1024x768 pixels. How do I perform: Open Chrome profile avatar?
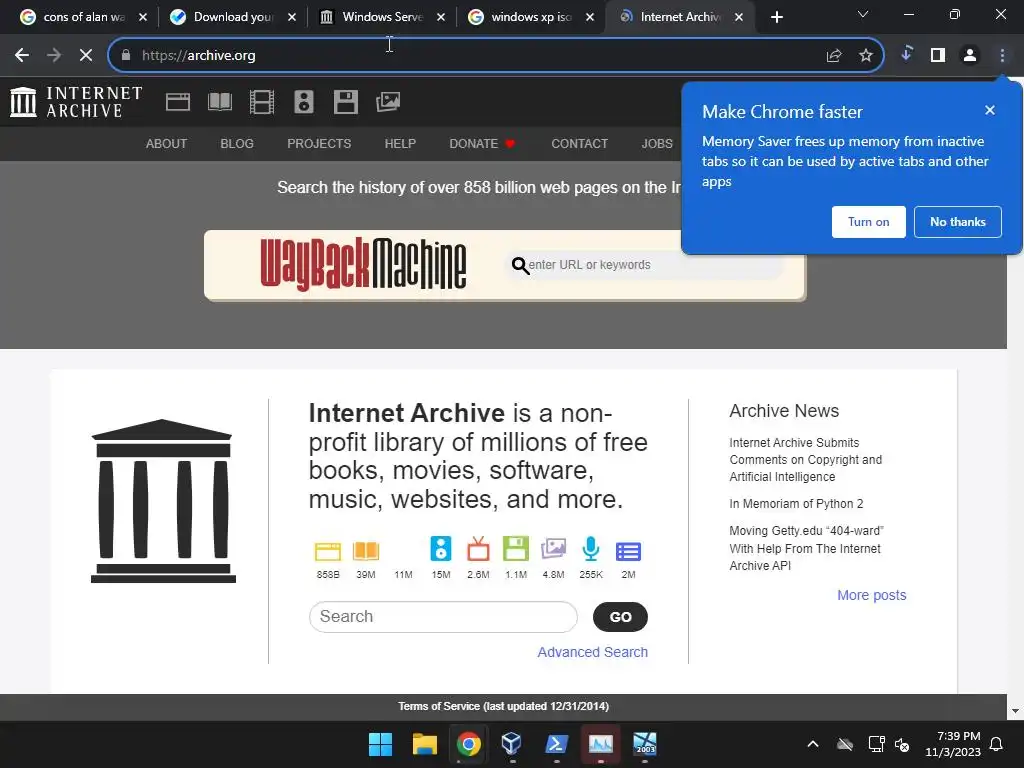tap(970, 56)
